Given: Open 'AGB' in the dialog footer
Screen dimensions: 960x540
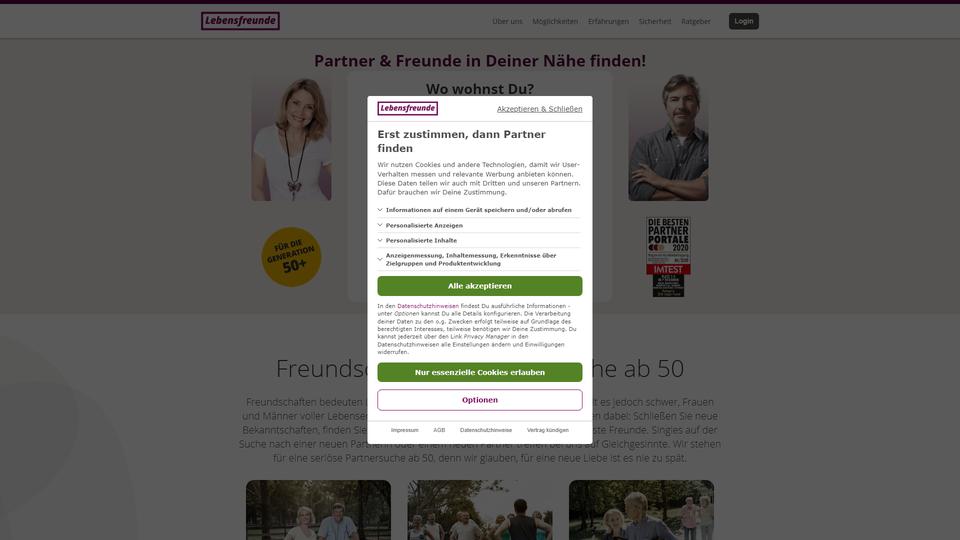Looking at the screenshot, I should click(439, 430).
